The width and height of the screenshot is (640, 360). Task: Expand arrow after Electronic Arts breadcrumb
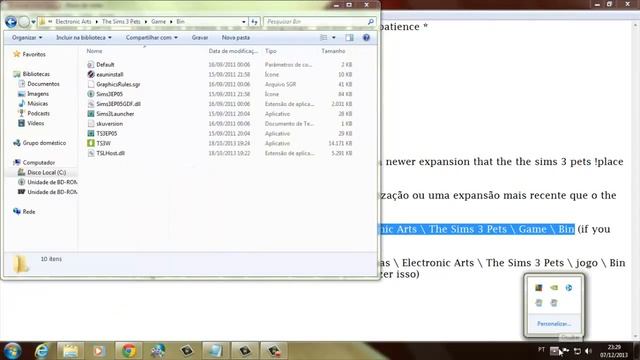point(97,22)
